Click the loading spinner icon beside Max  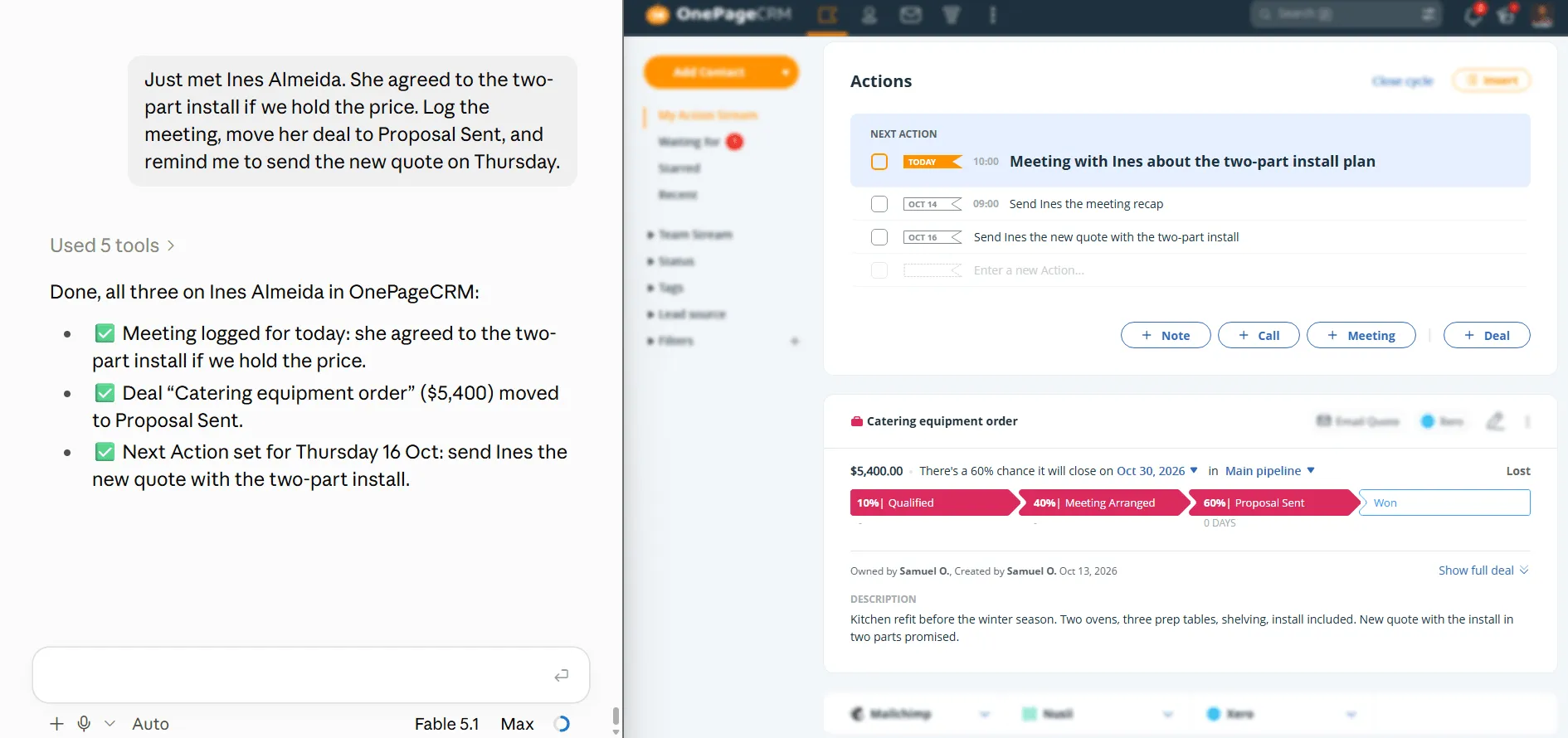pos(562,724)
